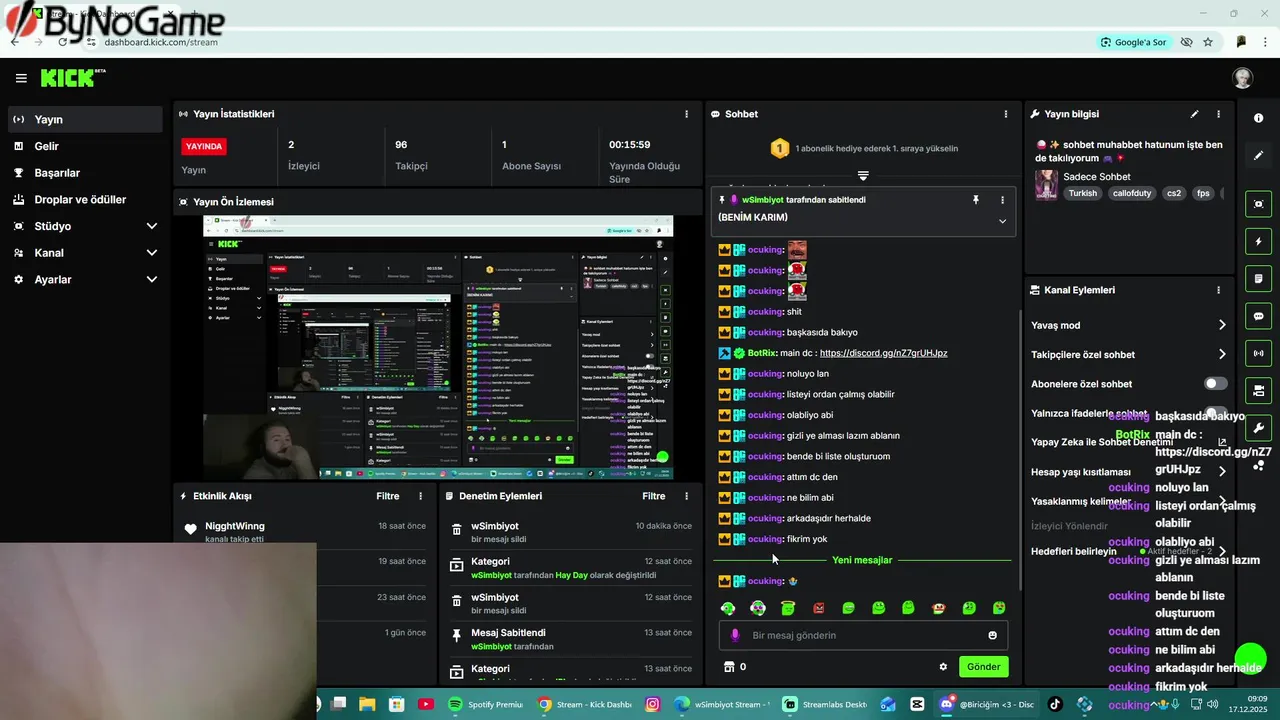
Task: Open Yavaş mod options chevron
Action: (x=1222, y=325)
